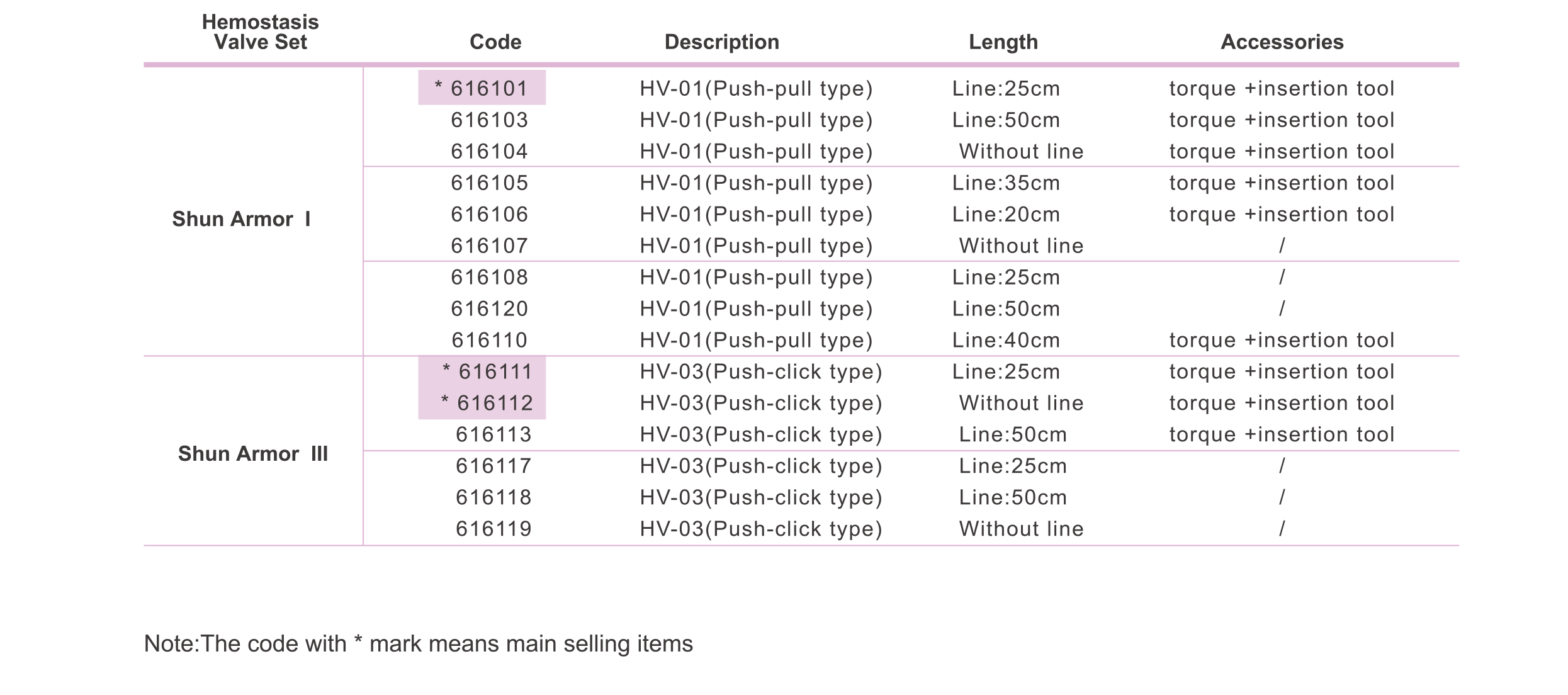Select code 616120 in the table
Viewport: 1568px width, 695px height.
[489, 308]
